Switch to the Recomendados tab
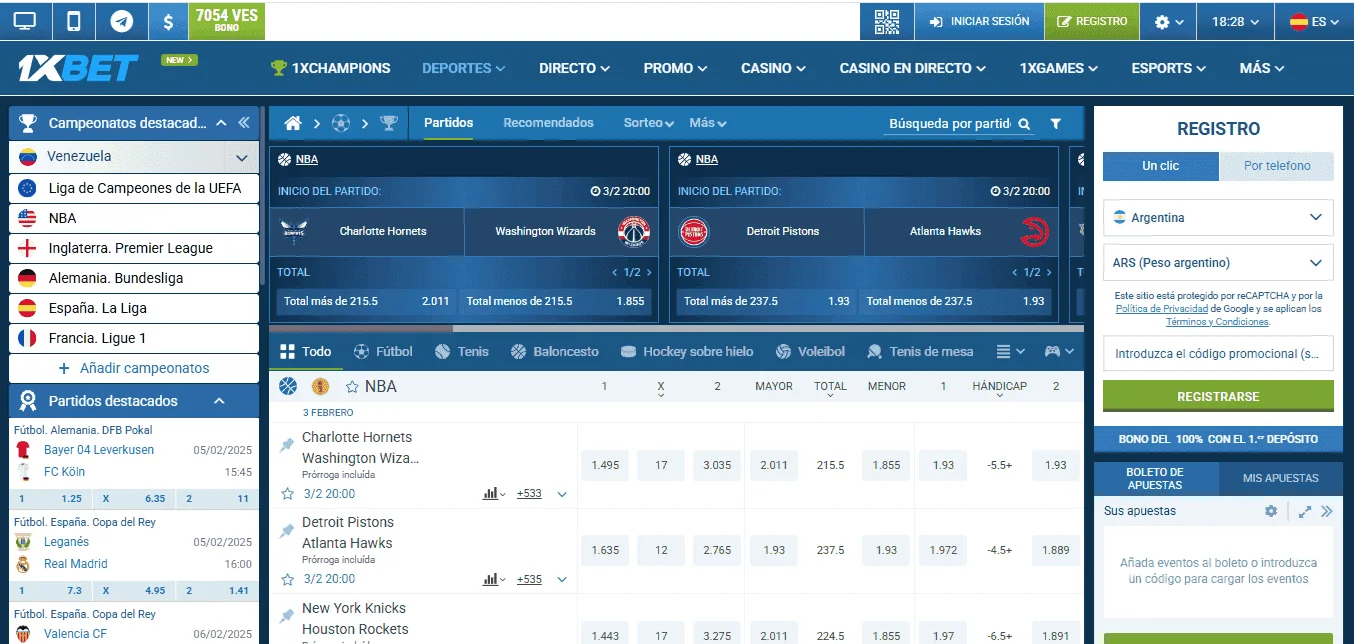 pos(548,123)
